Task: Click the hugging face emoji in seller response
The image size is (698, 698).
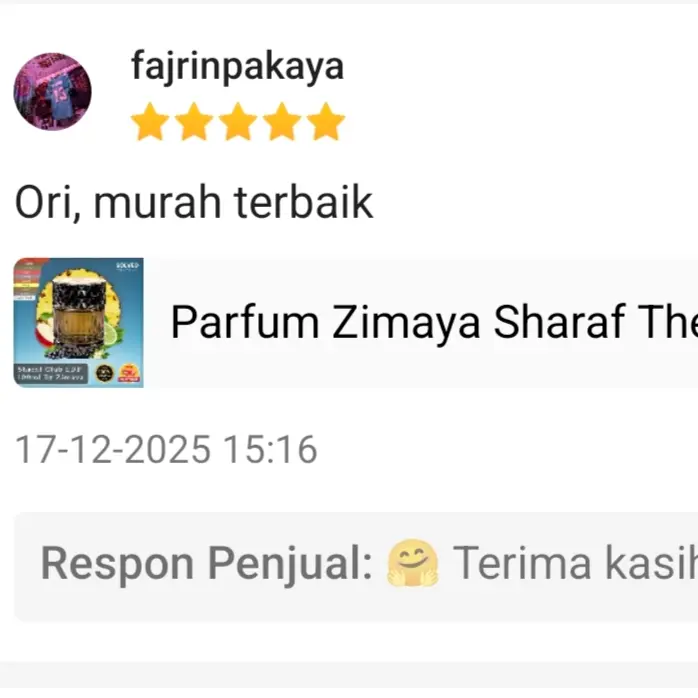Action: [413, 563]
